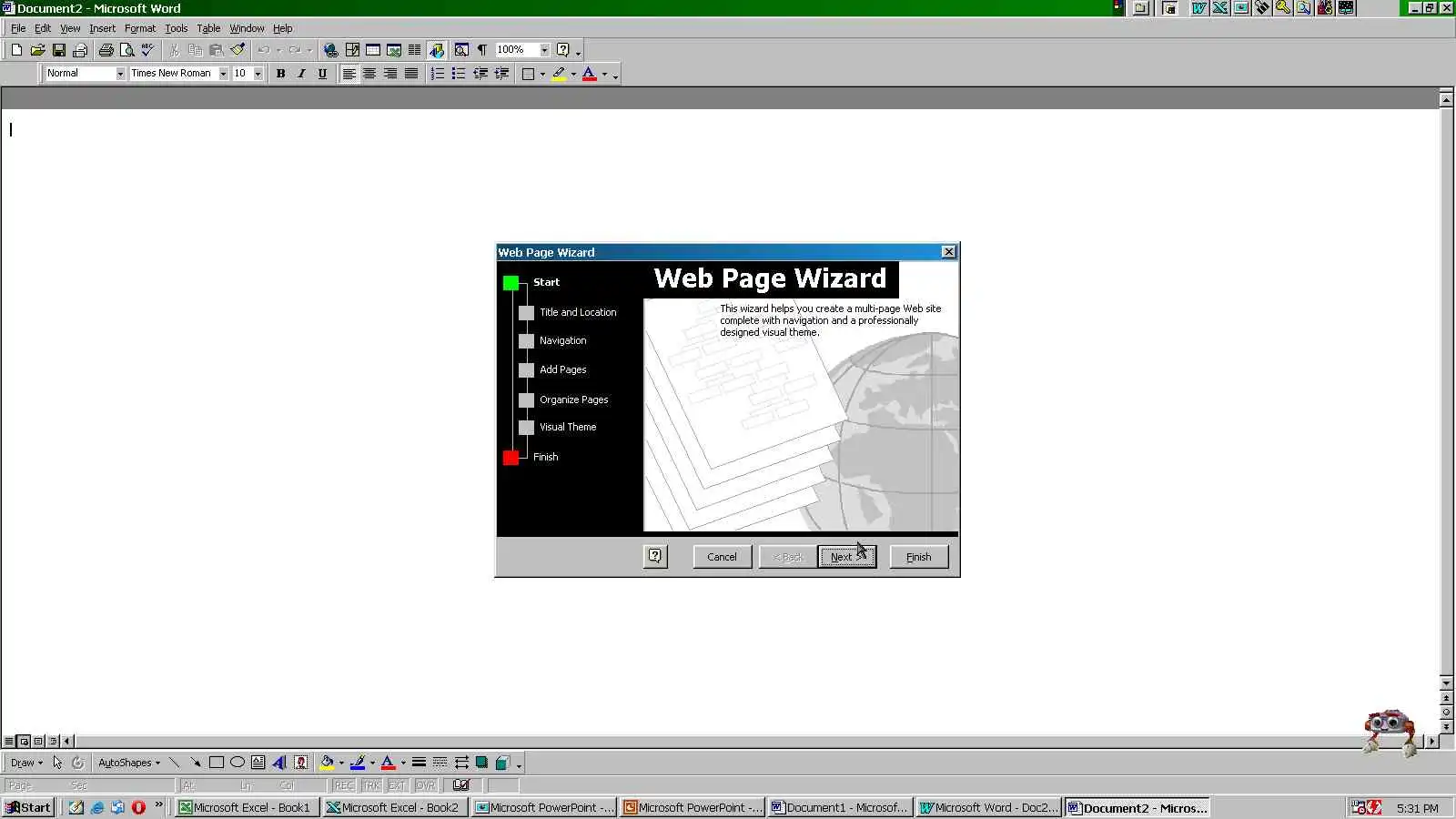
Task: Open the Tables and Borders toolbar
Action: tap(352, 50)
